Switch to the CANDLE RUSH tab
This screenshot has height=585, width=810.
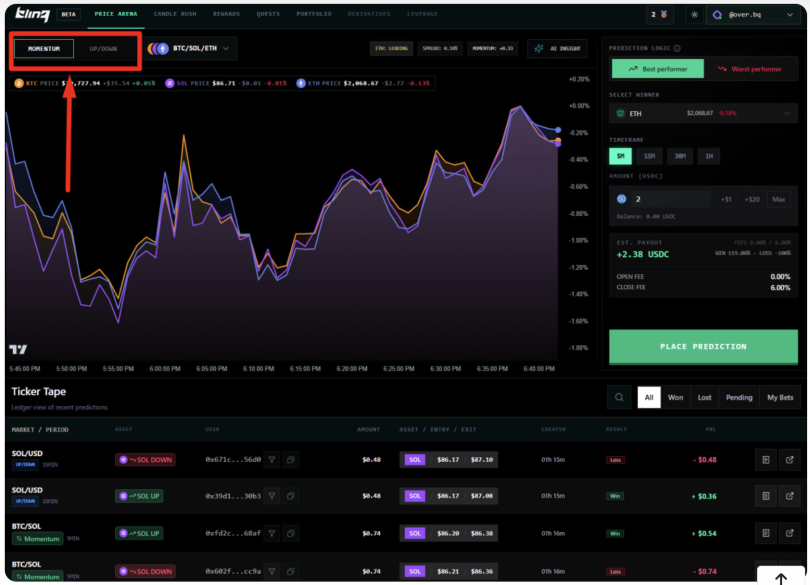[175, 15]
